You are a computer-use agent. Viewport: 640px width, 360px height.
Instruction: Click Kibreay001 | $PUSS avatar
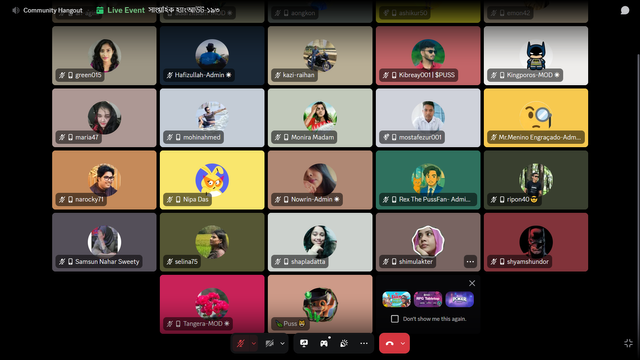(x=428, y=56)
